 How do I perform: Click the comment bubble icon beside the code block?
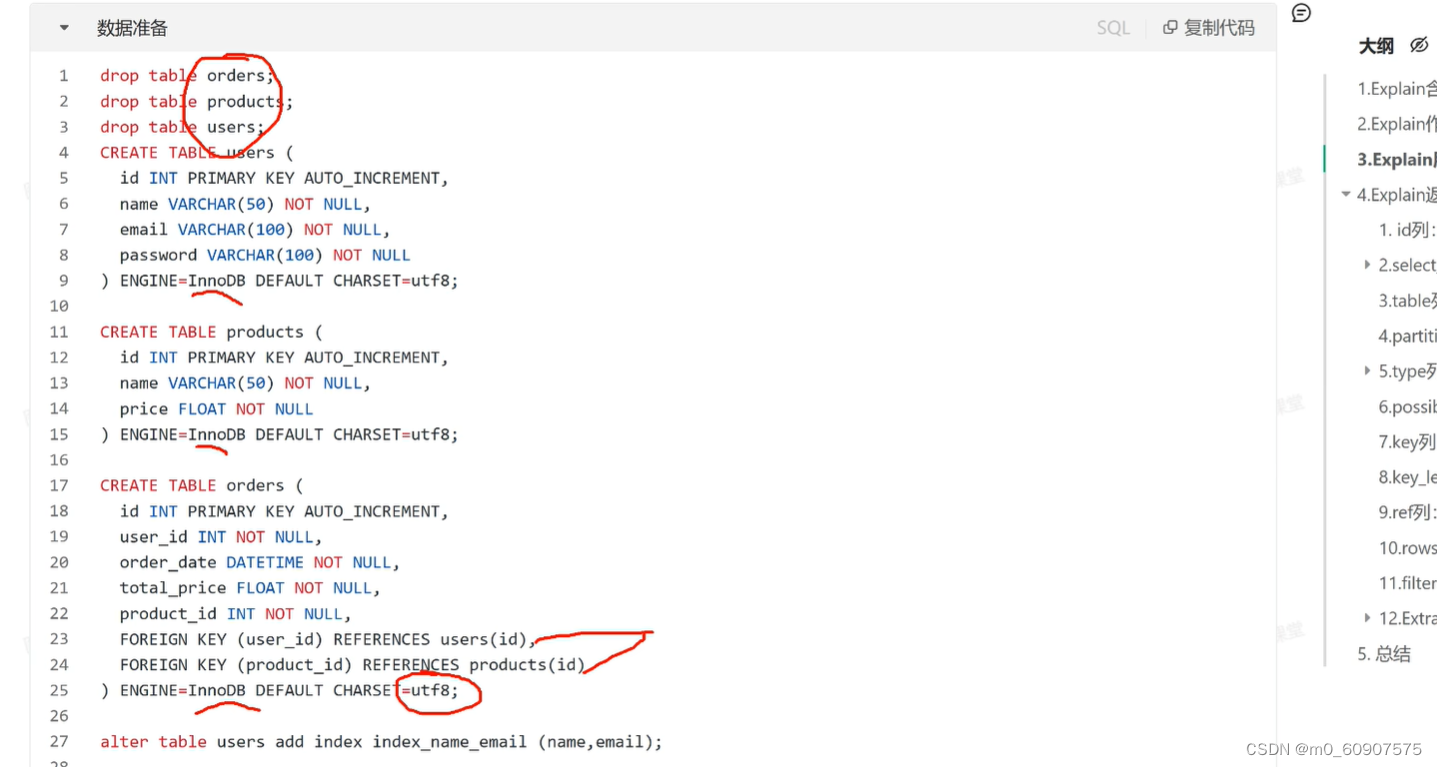[1301, 13]
